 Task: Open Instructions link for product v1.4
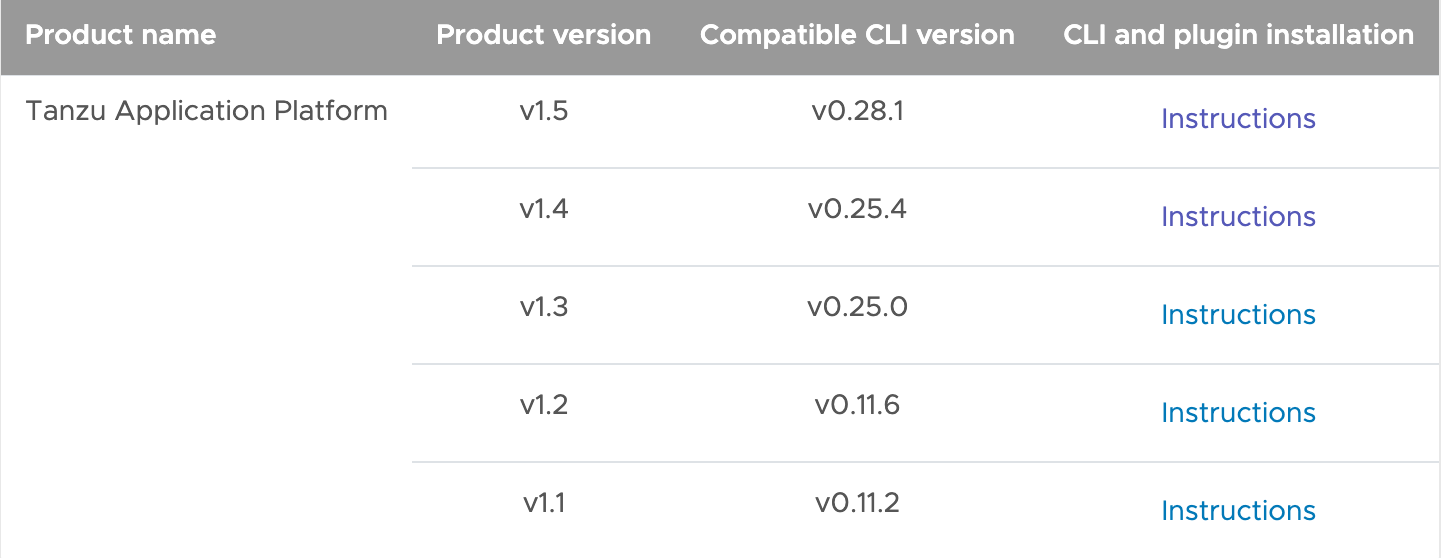click(x=1238, y=217)
